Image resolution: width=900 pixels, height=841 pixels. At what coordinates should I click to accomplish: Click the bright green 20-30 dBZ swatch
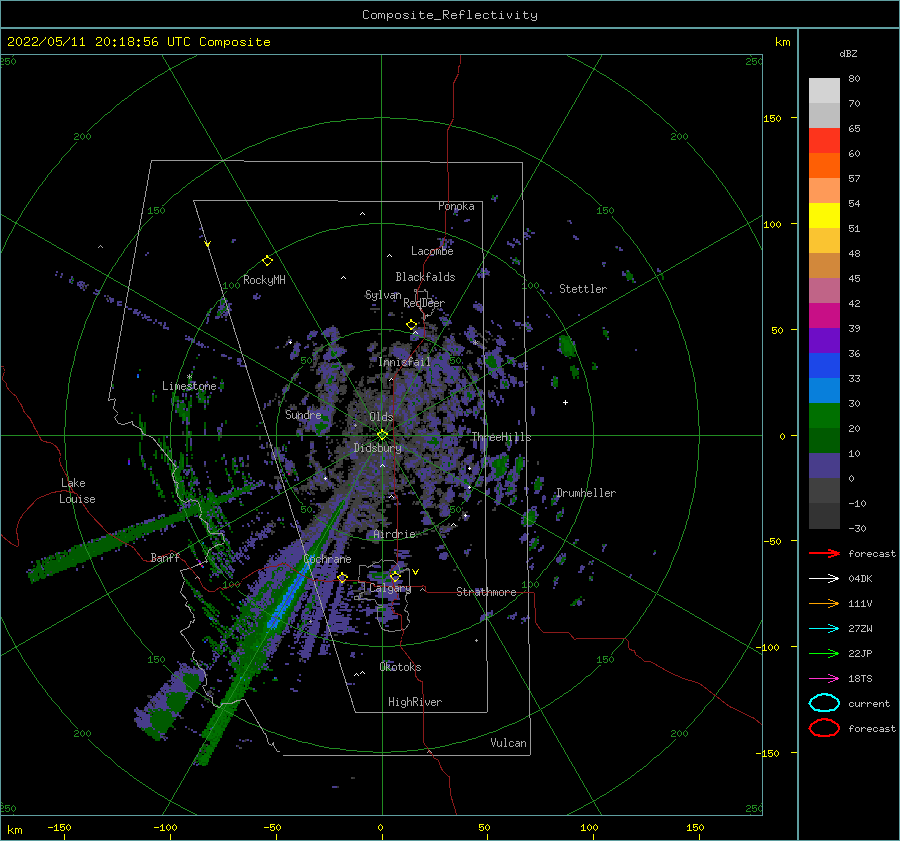pyautogui.click(x=824, y=416)
